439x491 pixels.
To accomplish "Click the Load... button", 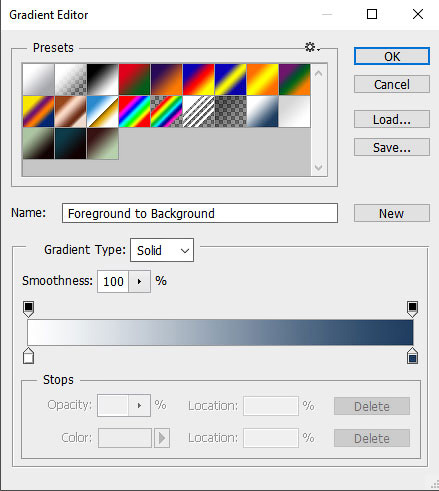I will point(392,119).
